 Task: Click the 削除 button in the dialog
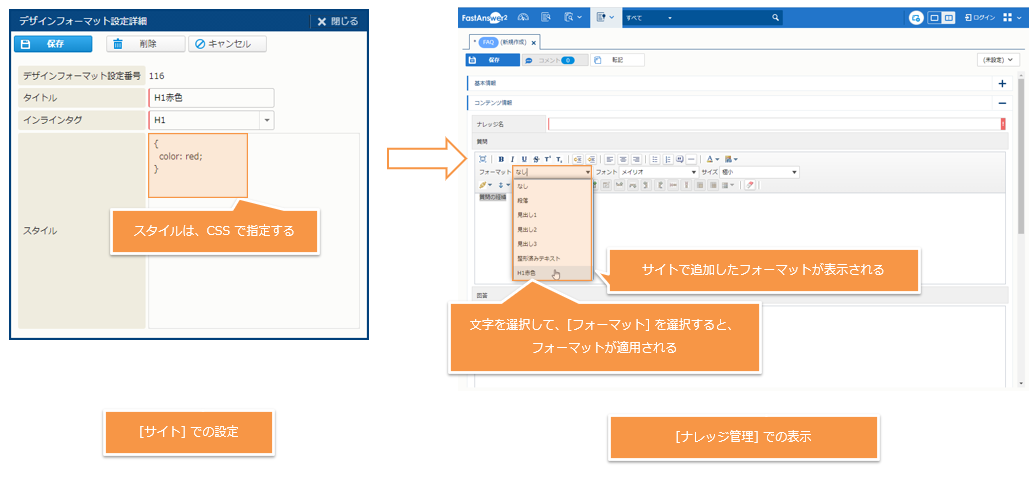pos(146,44)
